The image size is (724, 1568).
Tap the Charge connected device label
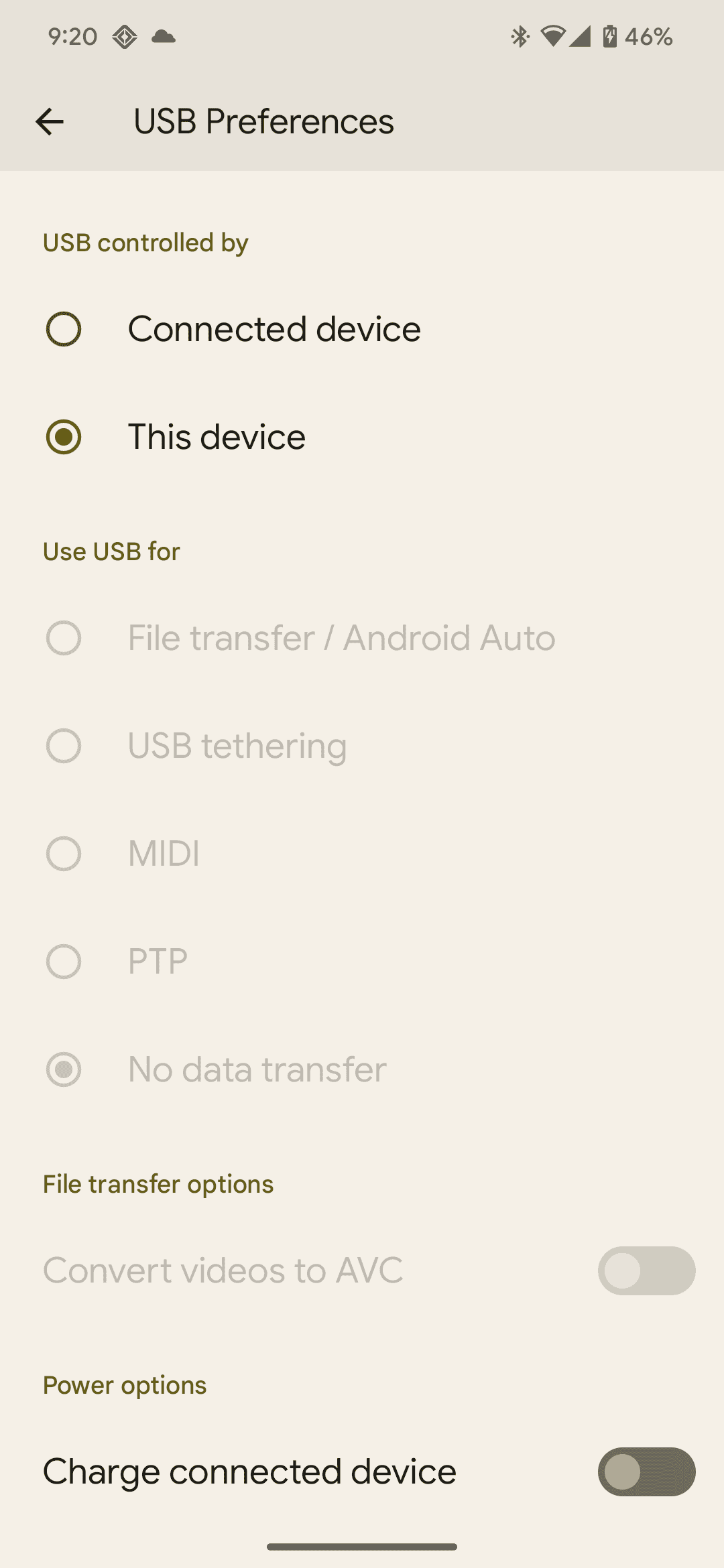[x=249, y=1472]
